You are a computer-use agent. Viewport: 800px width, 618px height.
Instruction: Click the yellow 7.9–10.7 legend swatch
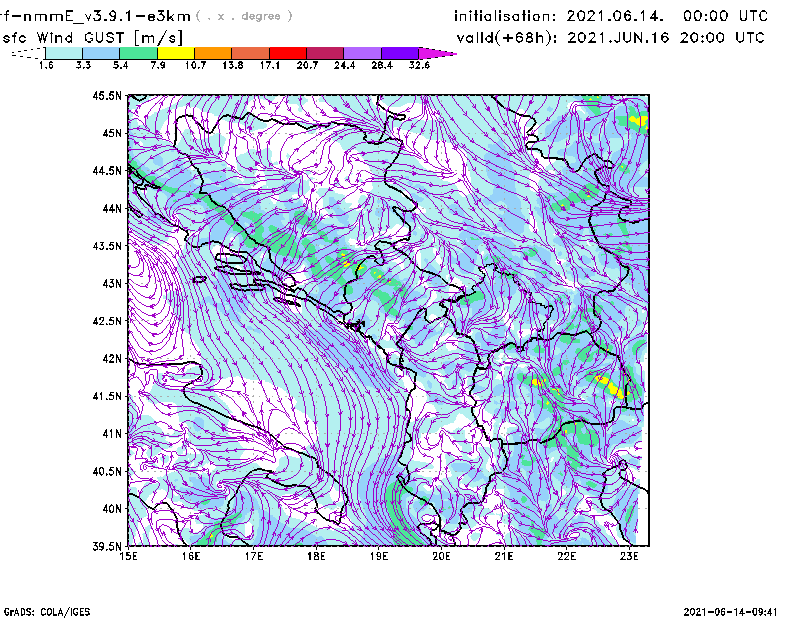[x=176, y=53]
